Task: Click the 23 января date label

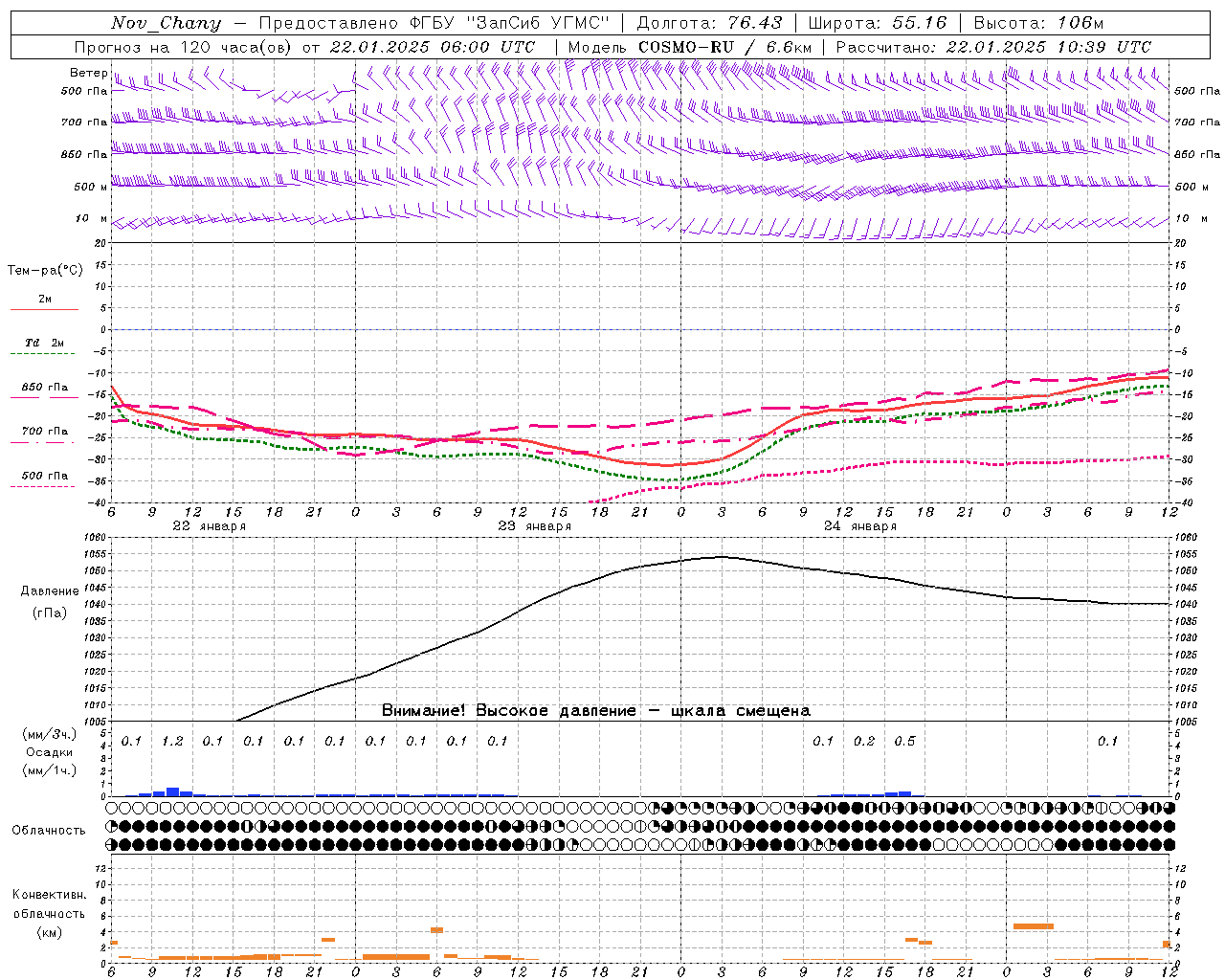Action: [x=534, y=526]
